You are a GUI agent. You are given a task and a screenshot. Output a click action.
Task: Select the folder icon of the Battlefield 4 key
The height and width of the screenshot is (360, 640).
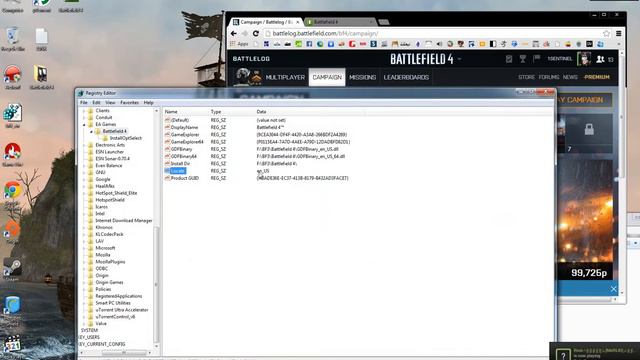click(98, 131)
